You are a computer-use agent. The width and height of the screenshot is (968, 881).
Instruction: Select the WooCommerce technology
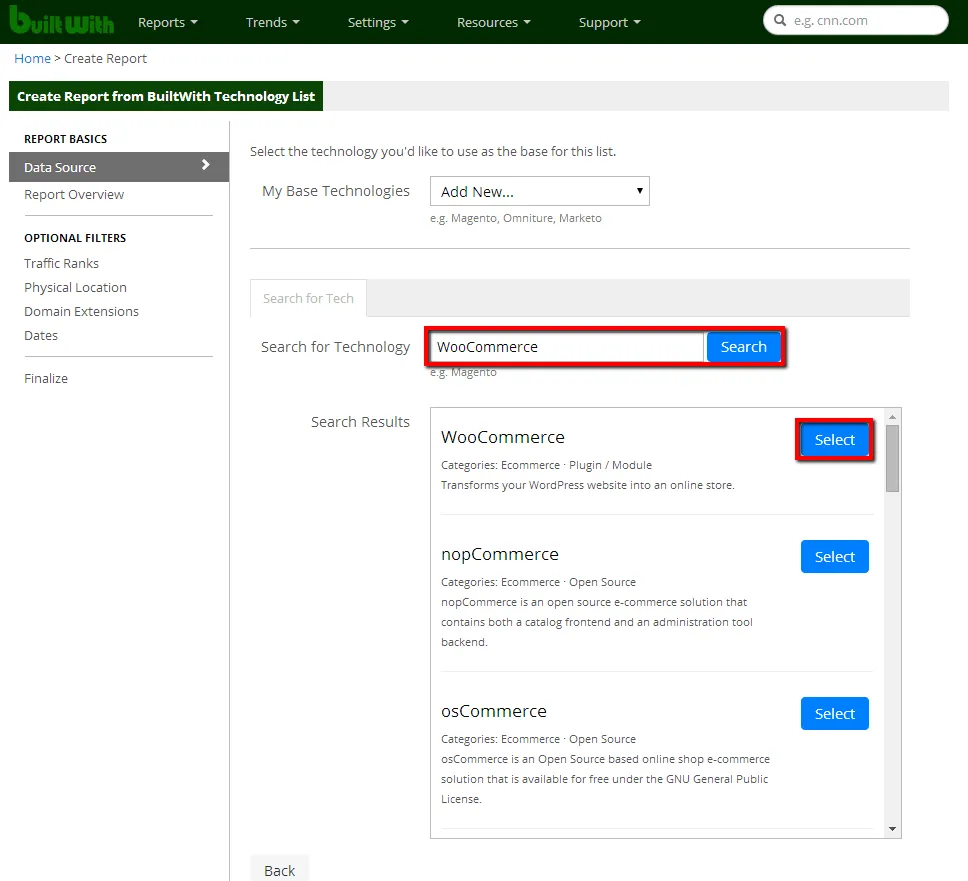click(834, 440)
